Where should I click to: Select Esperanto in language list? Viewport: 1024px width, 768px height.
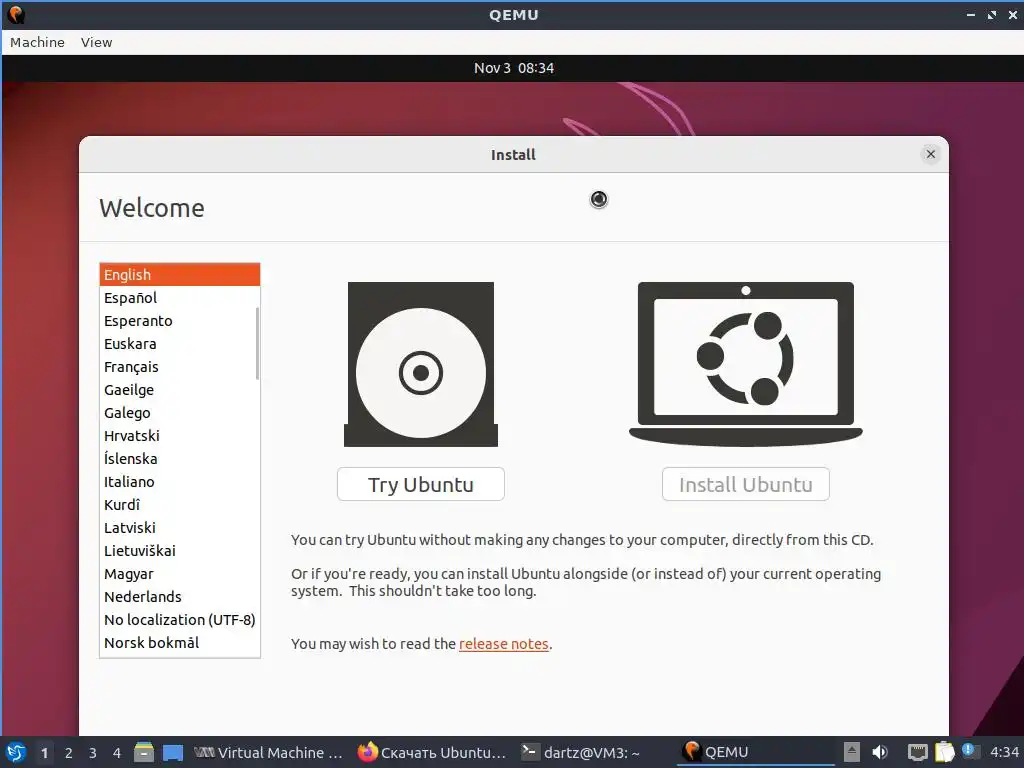pyautogui.click(x=180, y=321)
